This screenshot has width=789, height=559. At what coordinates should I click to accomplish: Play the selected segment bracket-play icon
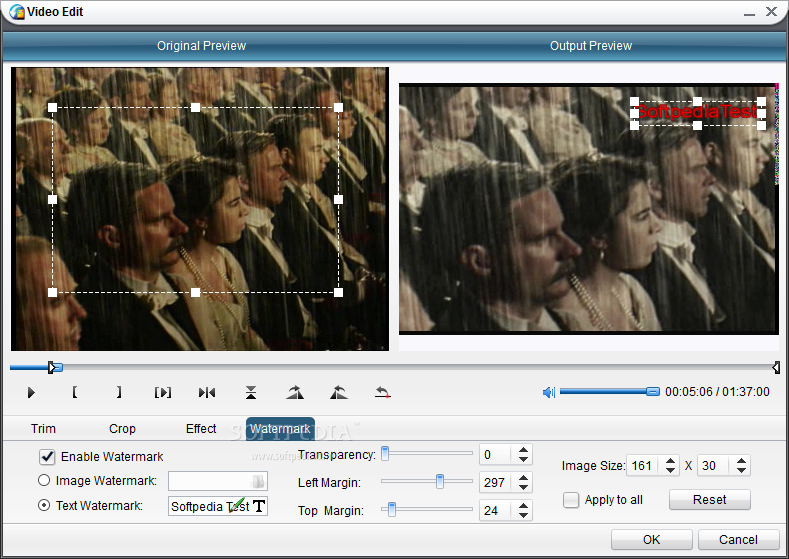click(163, 392)
